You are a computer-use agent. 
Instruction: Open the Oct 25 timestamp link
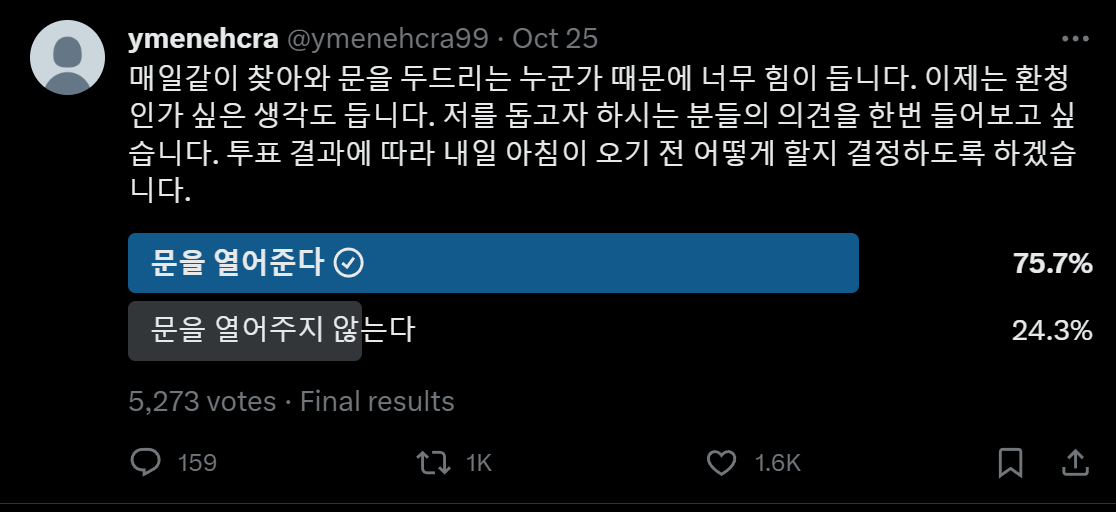coord(555,38)
